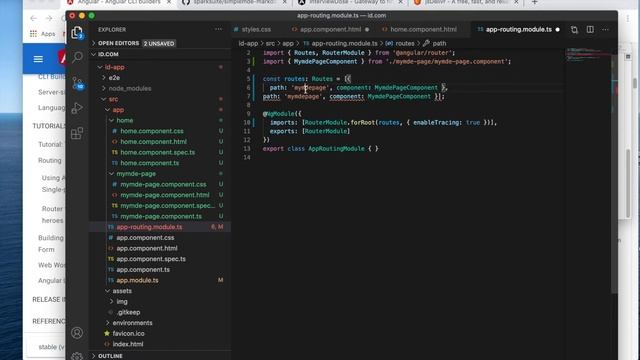Collapse the ID.COM workspace section
Viewport: 640px width, 360px height.
108,54
